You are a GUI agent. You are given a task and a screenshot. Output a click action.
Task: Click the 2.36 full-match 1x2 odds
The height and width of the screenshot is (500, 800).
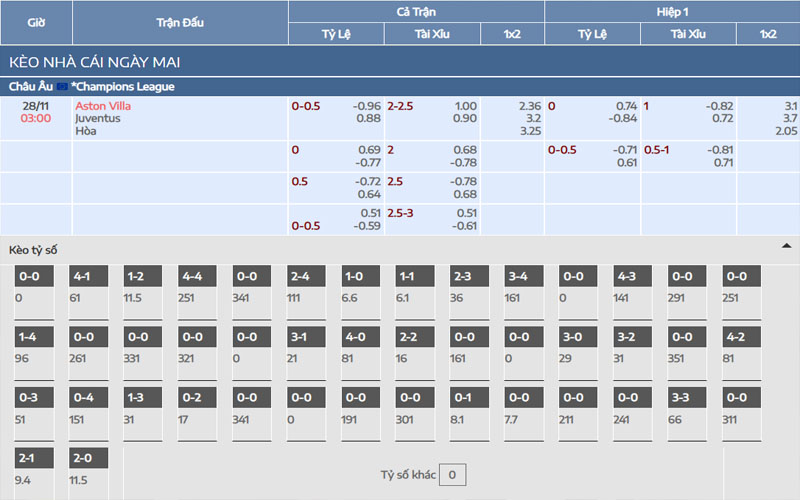pos(530,106)
